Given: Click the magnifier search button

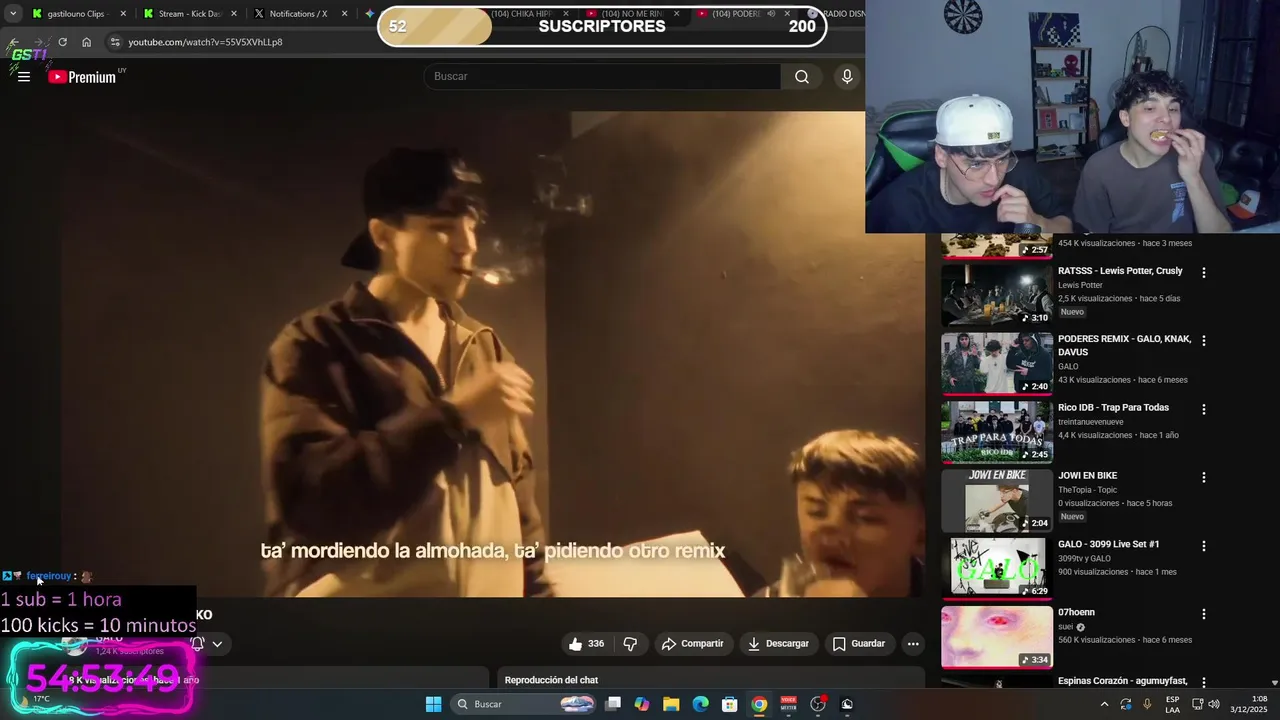Looking at the screenshot, I should [x=802, y=77].
